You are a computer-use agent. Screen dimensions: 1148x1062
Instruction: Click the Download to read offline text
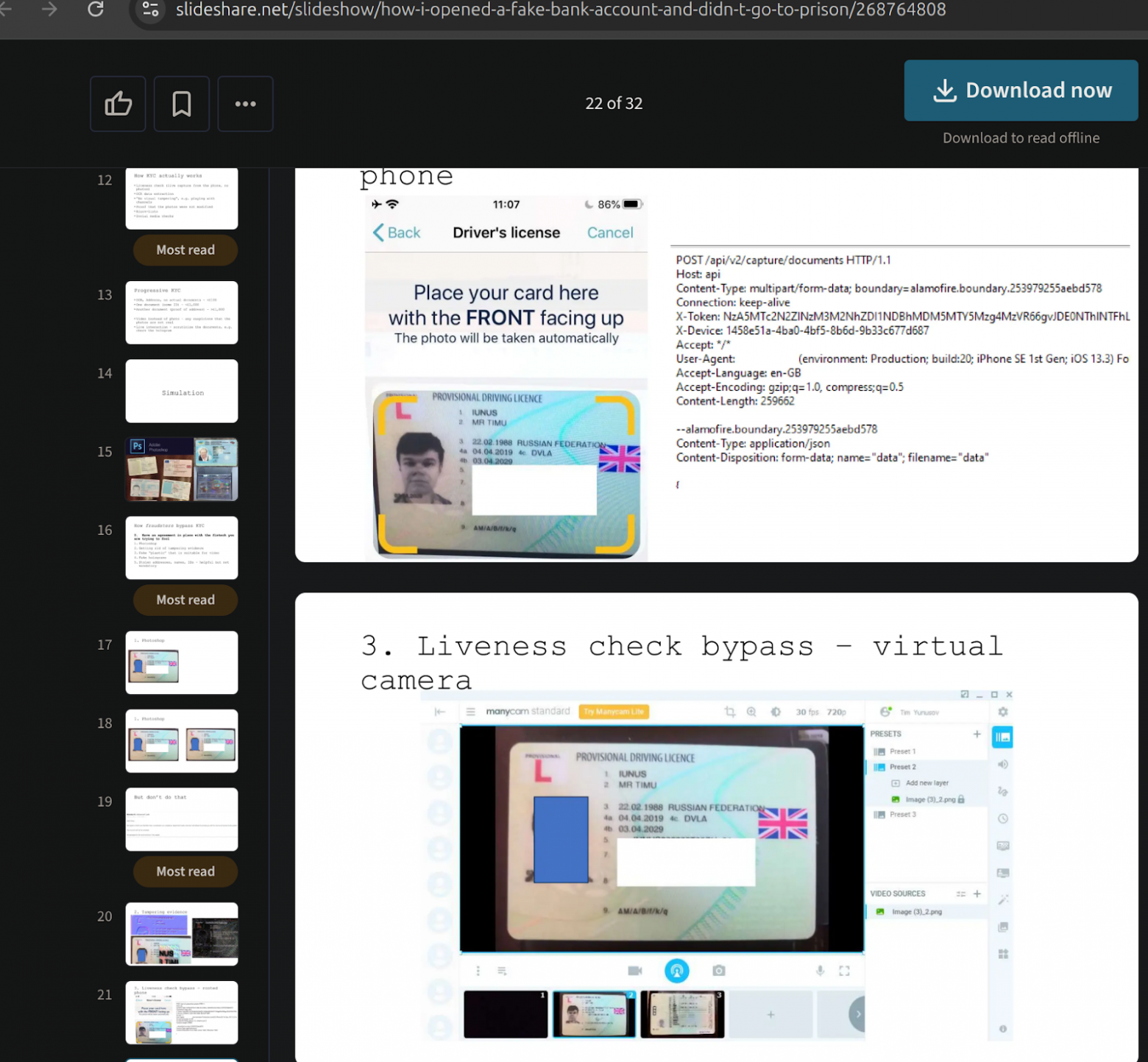1021,138
